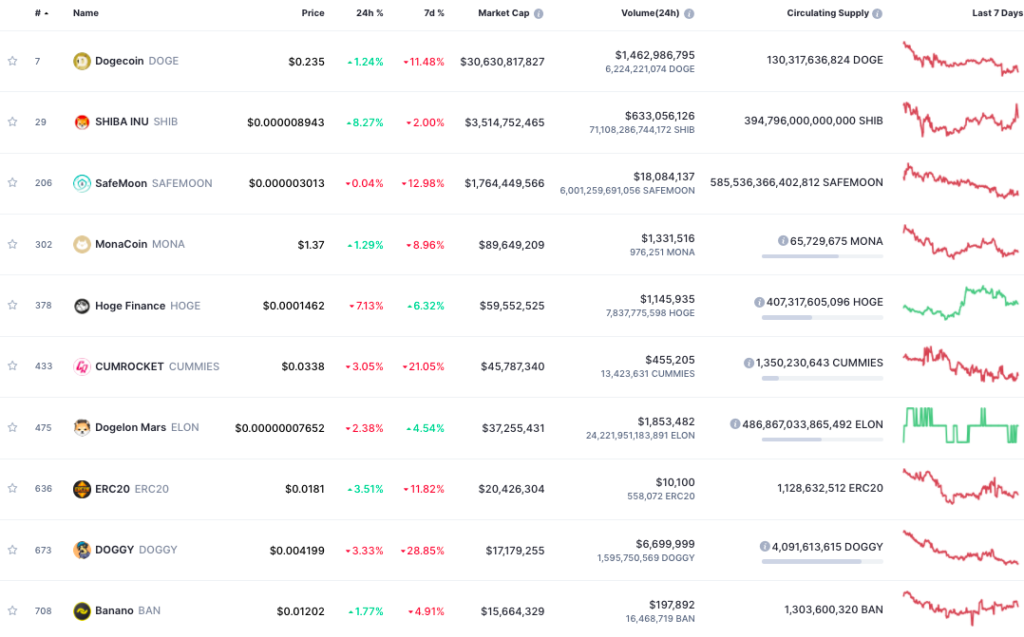Sort by rank using # column header
The width and height of the screenshot is (1024, 637).
[41, 14]
